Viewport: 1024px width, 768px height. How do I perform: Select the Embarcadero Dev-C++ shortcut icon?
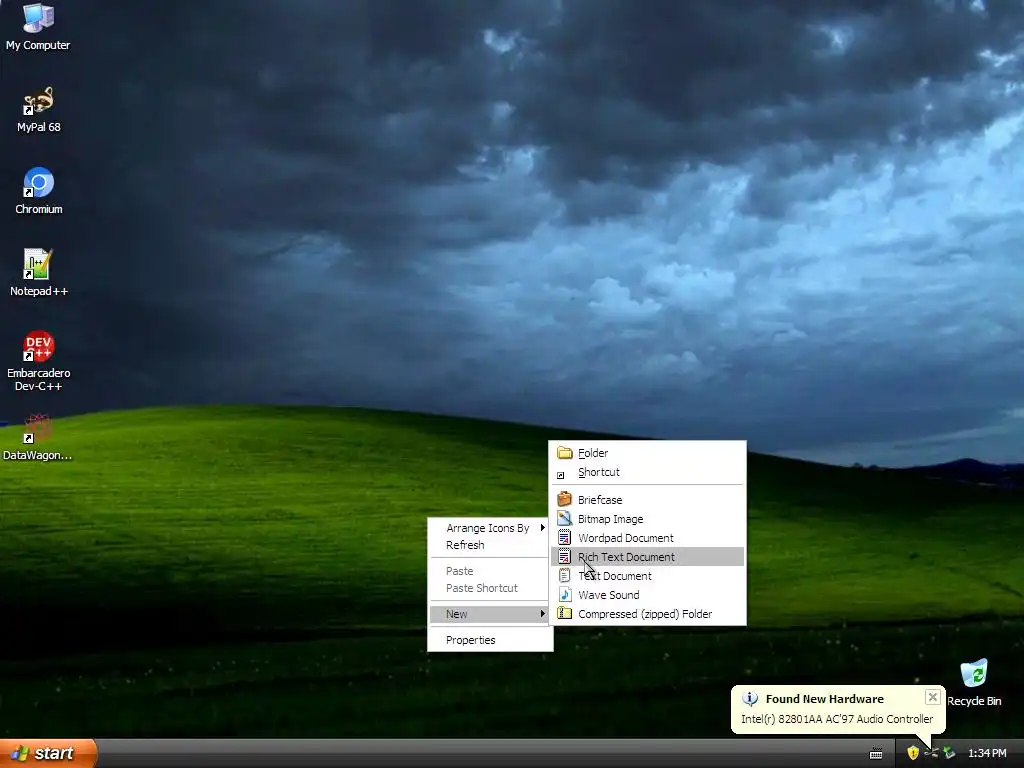tap(38, 360)
